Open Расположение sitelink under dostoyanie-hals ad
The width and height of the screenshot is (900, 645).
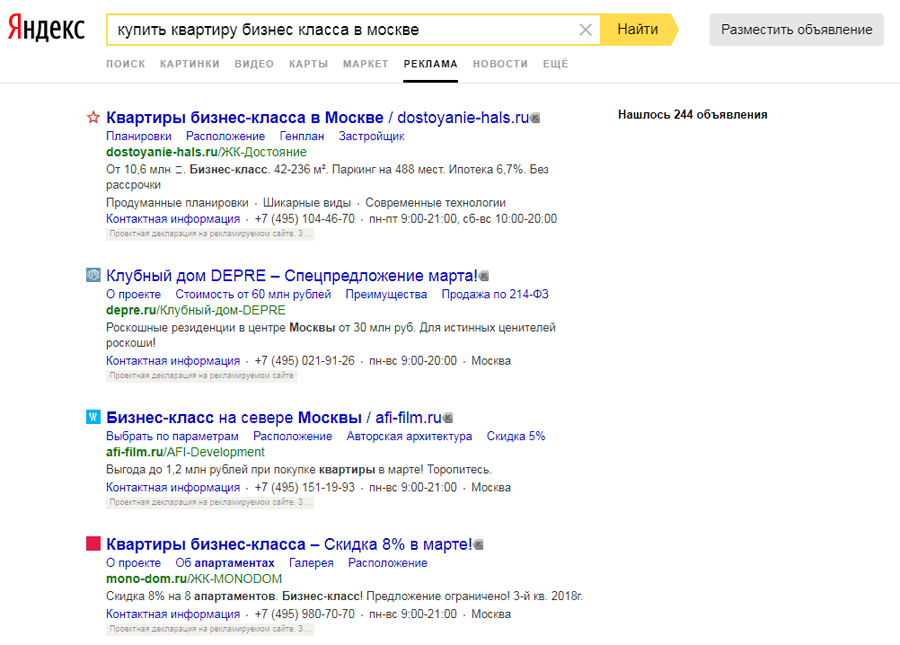[x=225, y=136]
